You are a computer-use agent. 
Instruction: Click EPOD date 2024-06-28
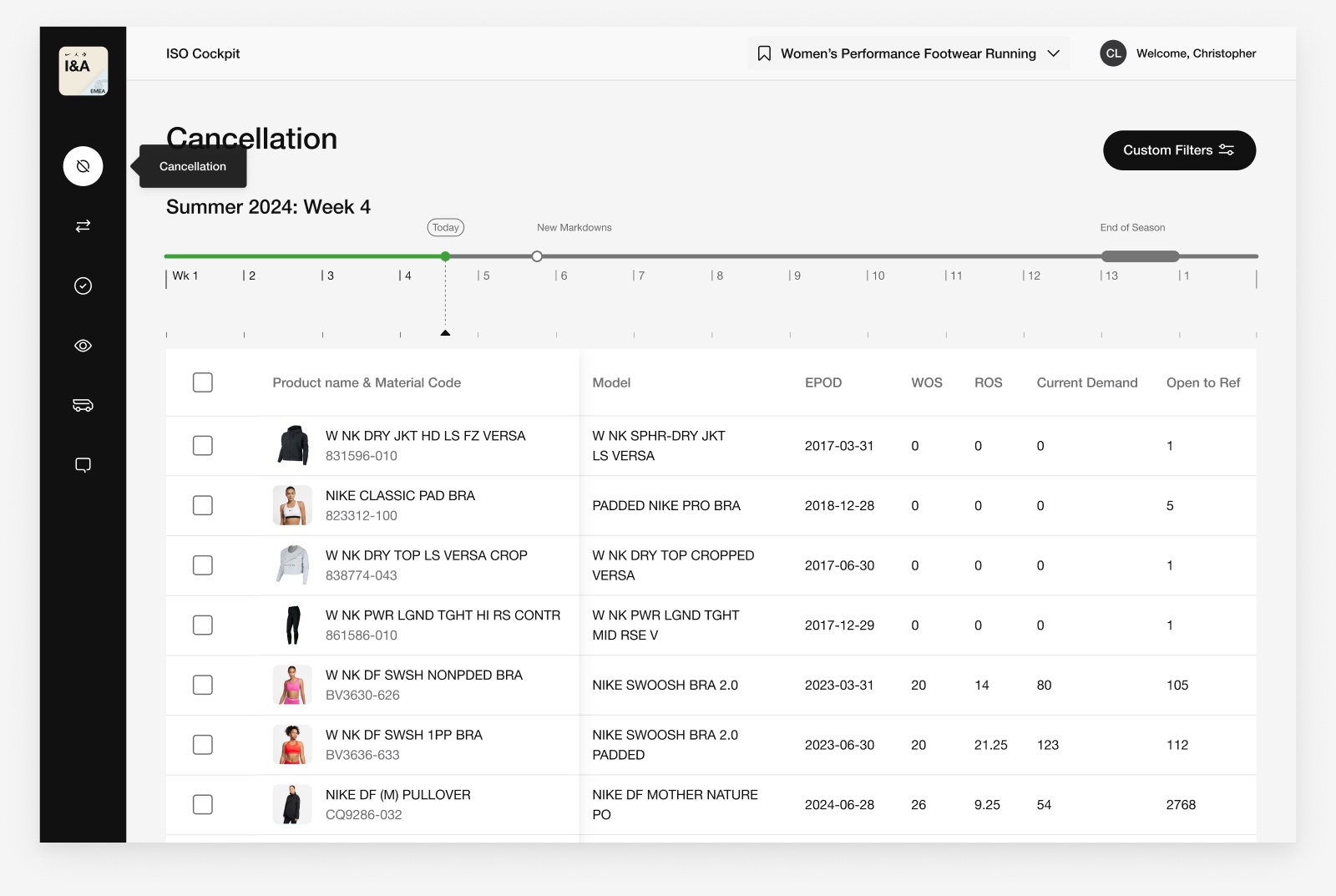(839, 805)
